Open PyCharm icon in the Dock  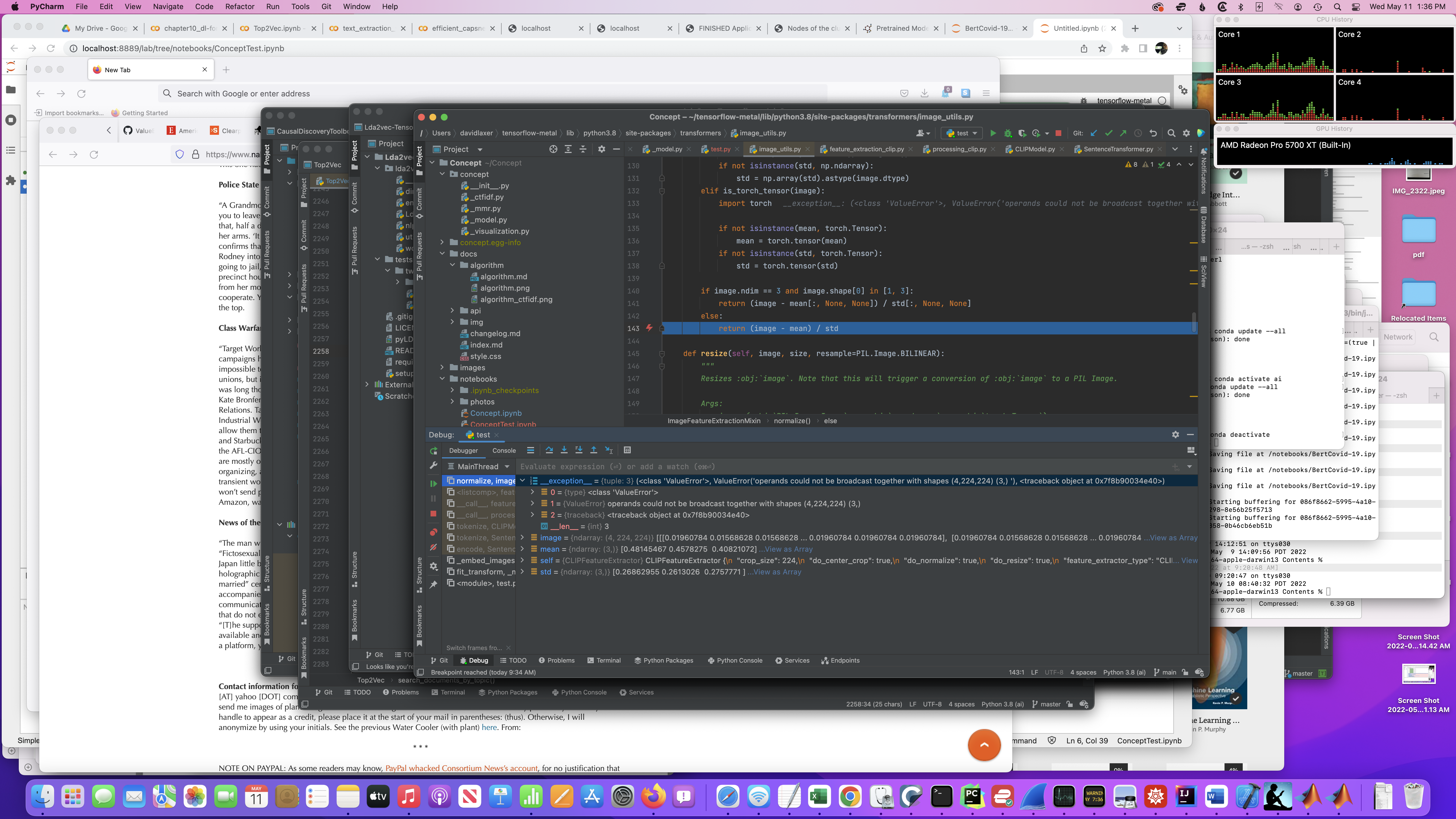(972, 796)
